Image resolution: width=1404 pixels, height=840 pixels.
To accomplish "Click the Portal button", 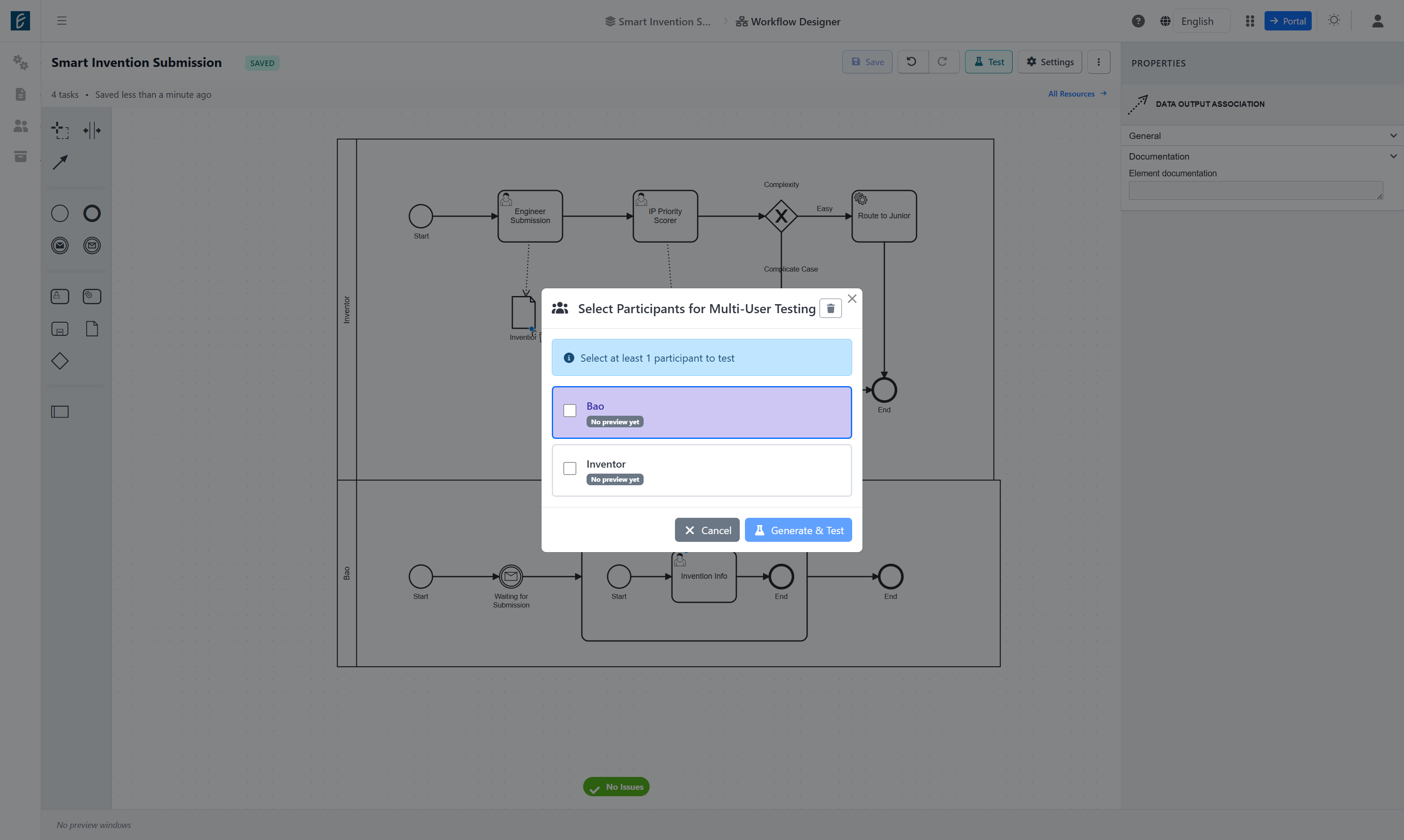I will pos(1288,21).
